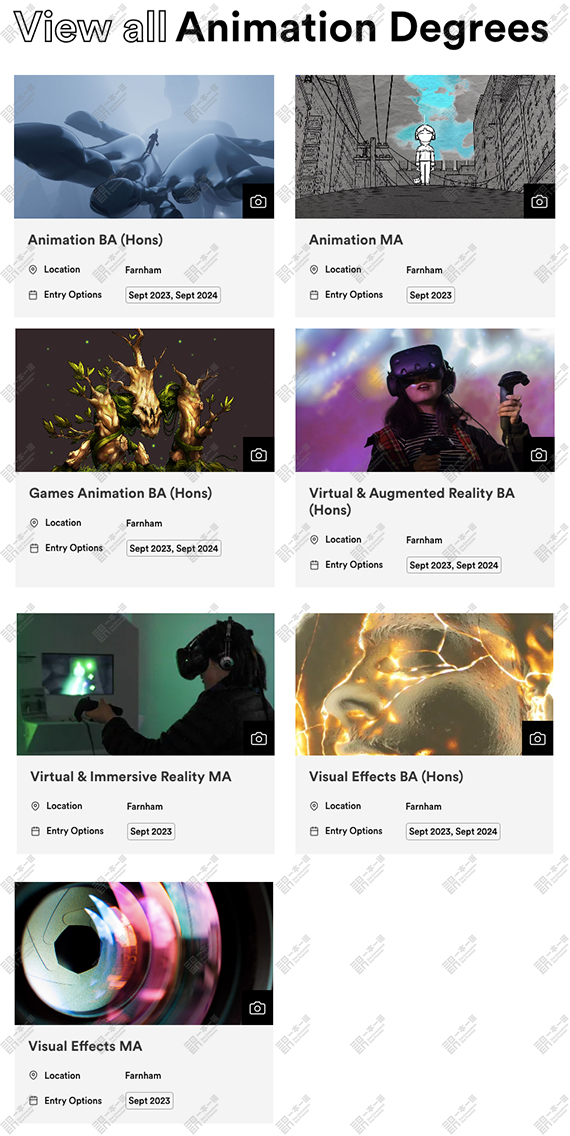Screen dimensions: 570x1136
Task: Click camera icon on Animation MA image
Action: [539, 201]
